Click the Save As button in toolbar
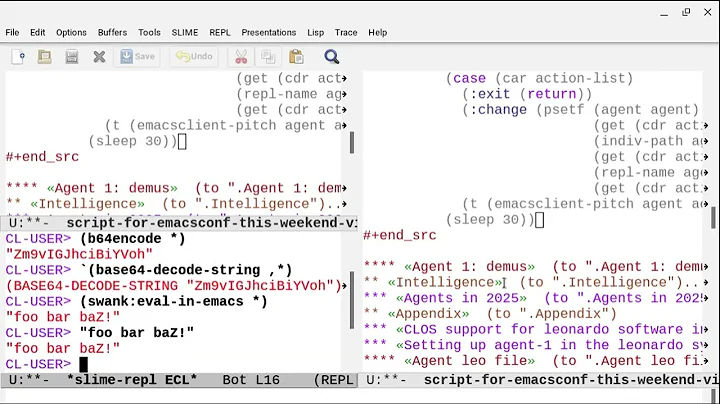Viewport: 720px width, 404px height. 137,56
